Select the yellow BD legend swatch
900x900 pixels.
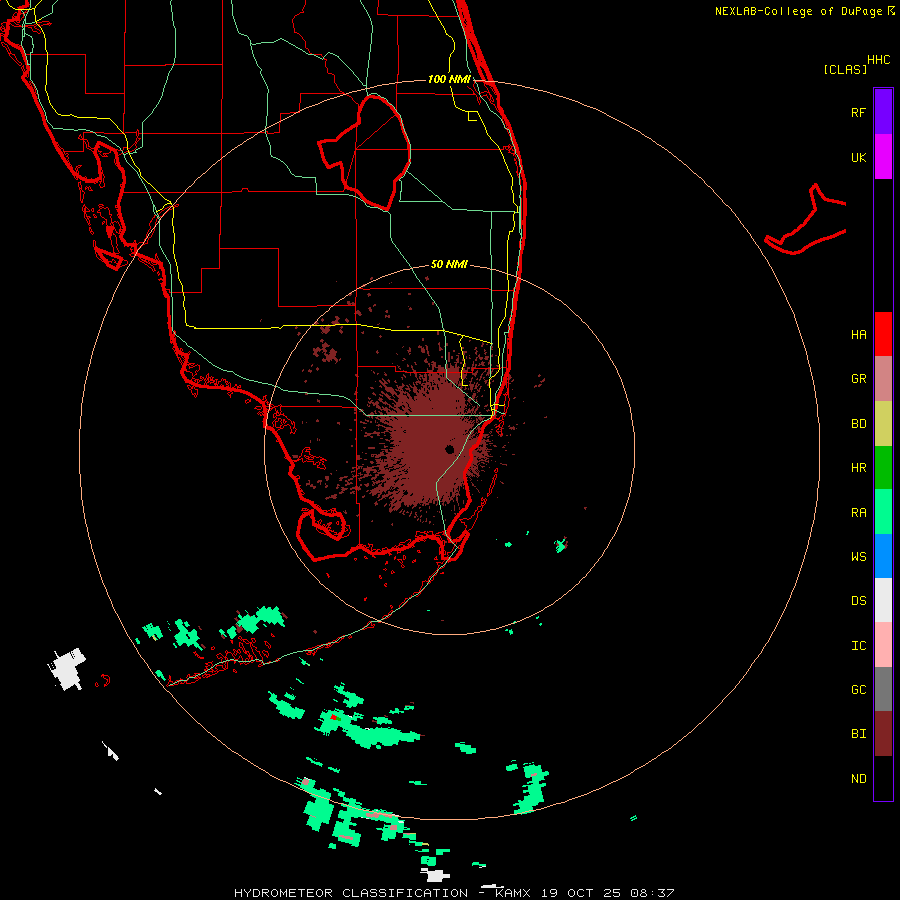(883, 424)
